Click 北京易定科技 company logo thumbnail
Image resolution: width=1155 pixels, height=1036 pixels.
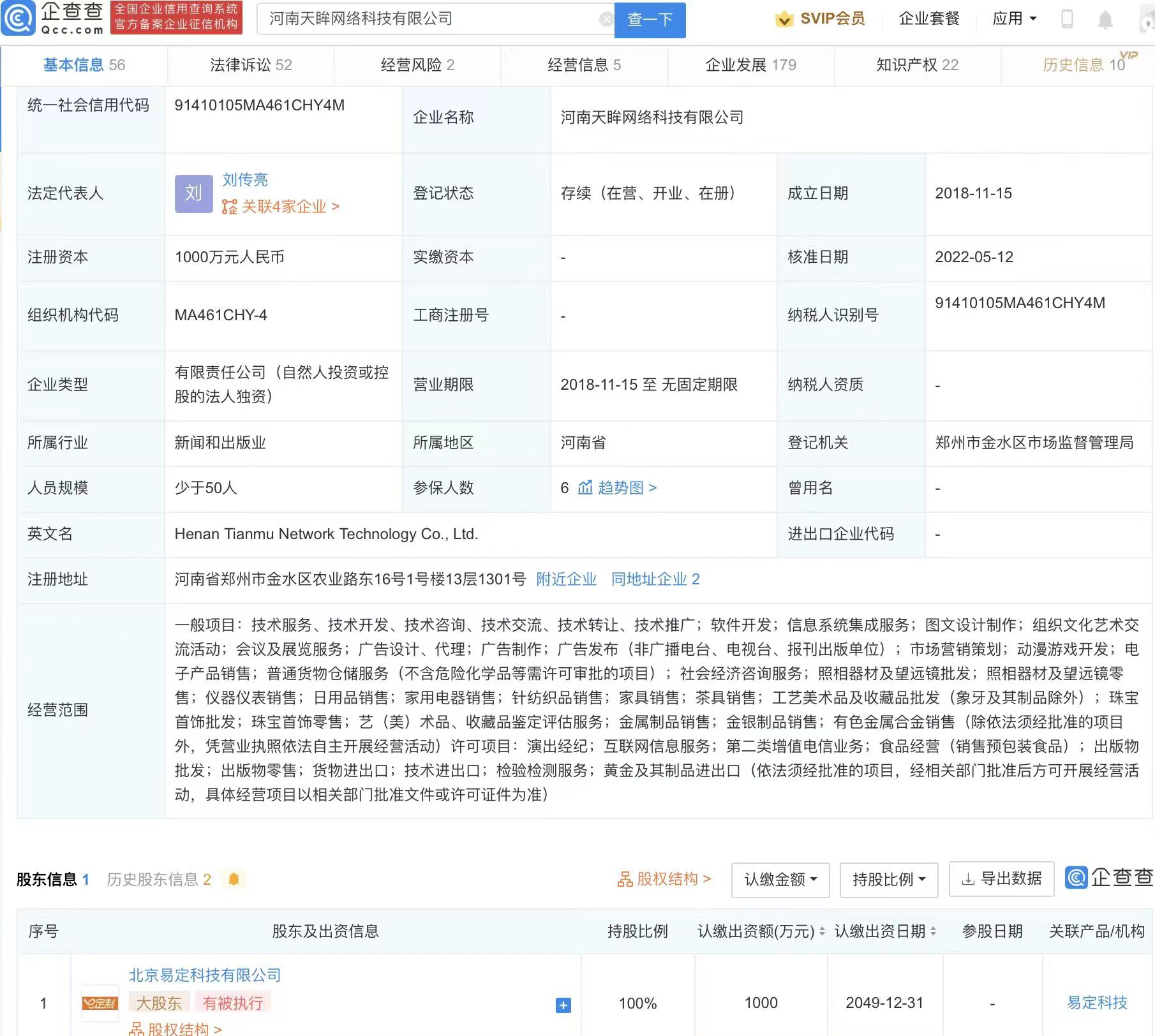pyautogui.click(x=100, y=1003)
